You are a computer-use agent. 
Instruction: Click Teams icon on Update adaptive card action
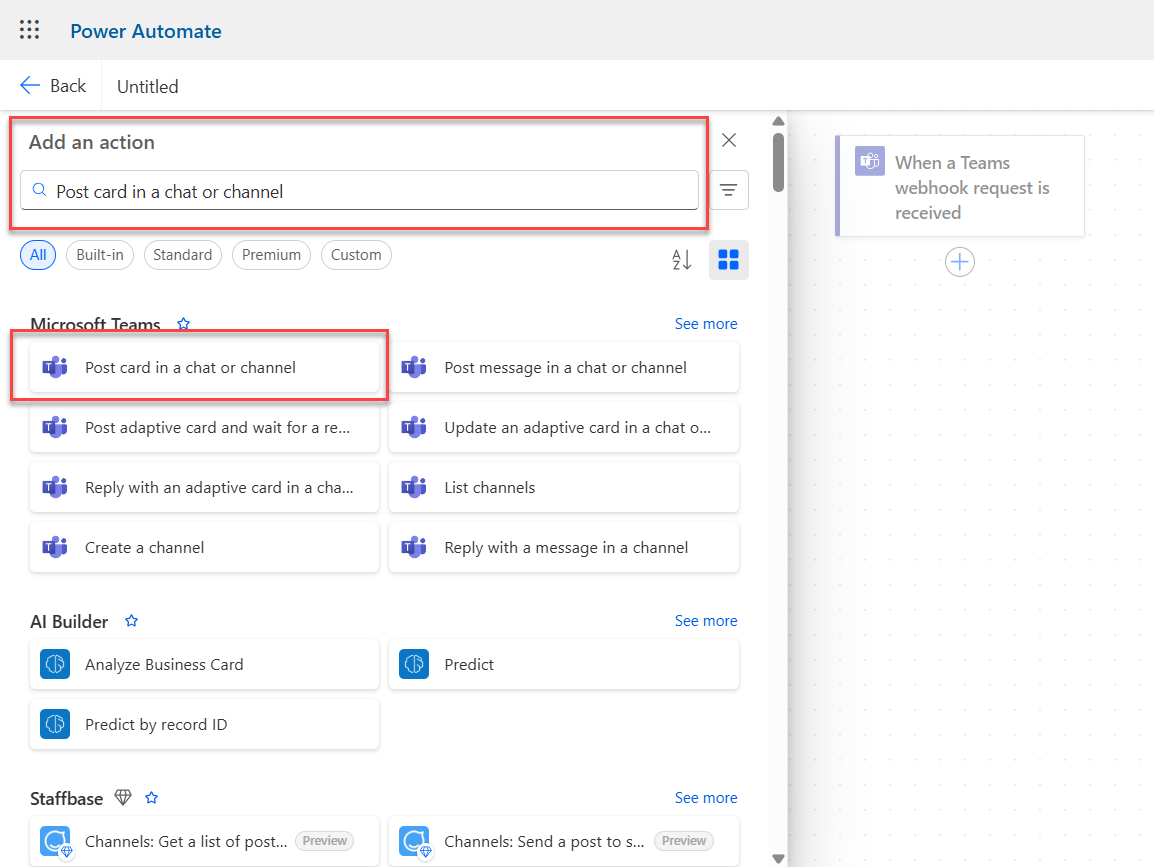[414, 428]
